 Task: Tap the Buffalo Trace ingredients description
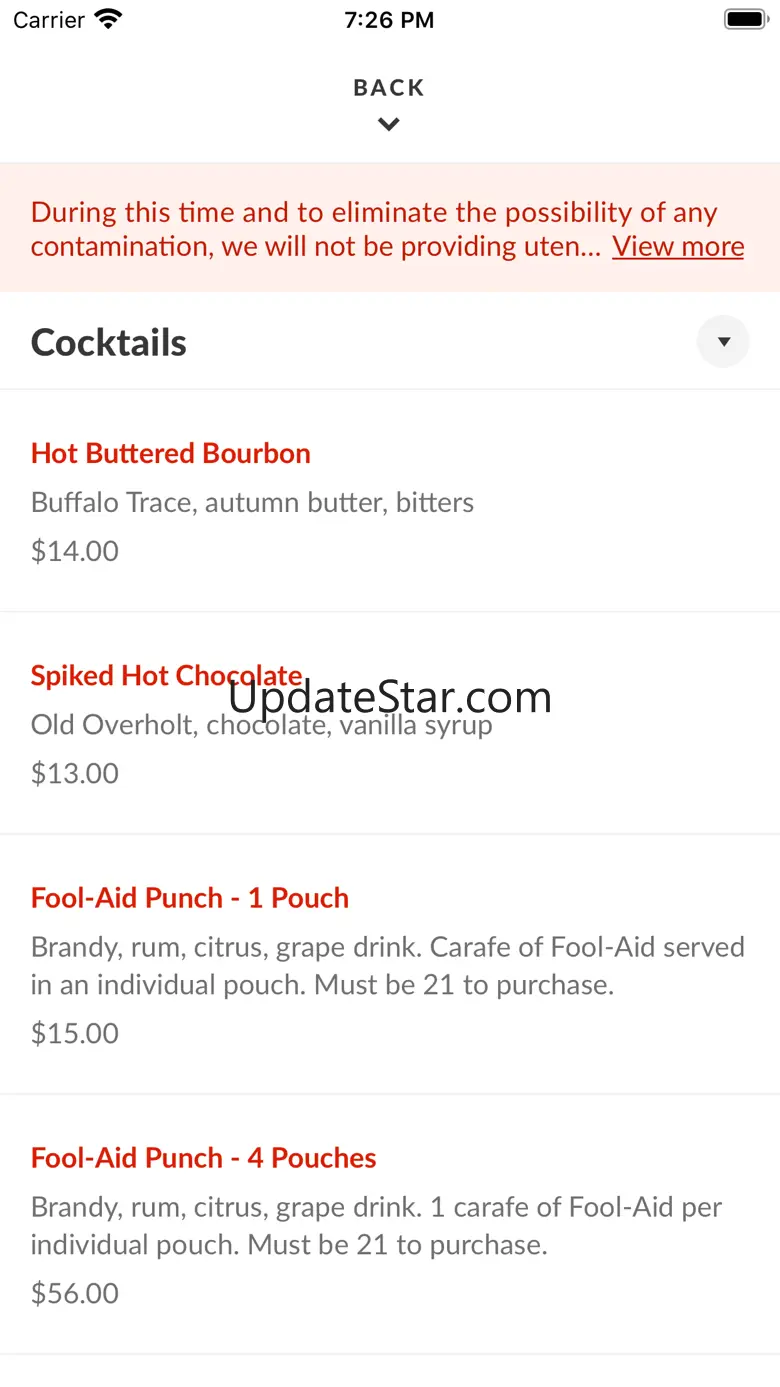pyautogui.click(x=252, y=502)
